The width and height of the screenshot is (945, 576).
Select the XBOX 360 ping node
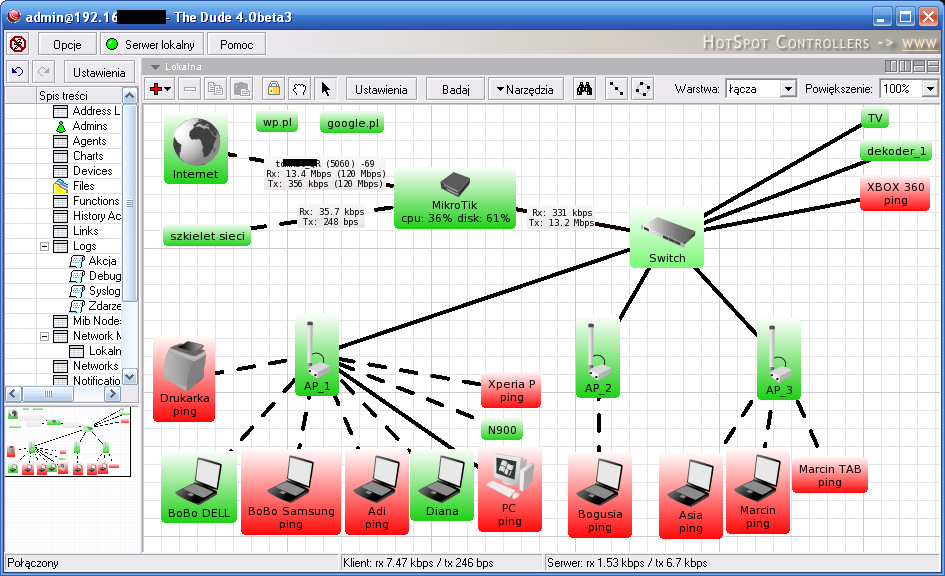pos(896,193)
